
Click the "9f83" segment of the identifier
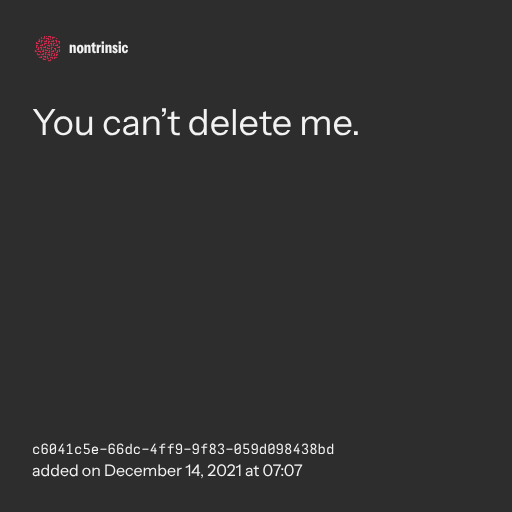pyautogui.click(x=208, y=449)
